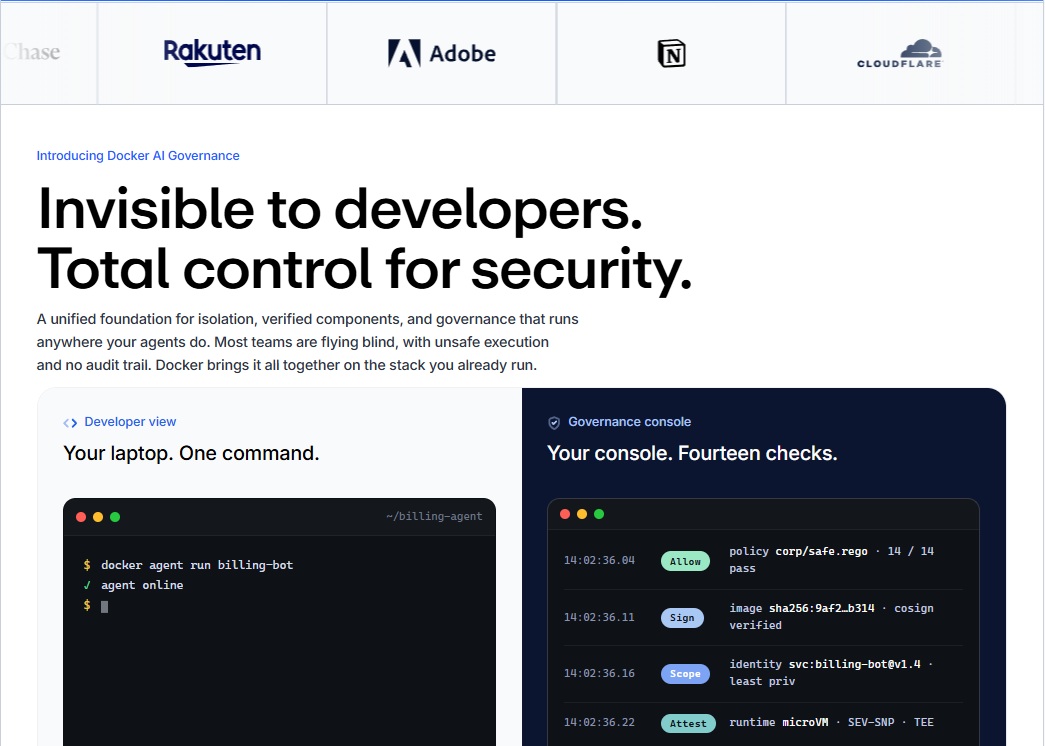Image resolution: width=1045 pixels, height=746 pixels.
Task: Click the yellow dot in the governance console window
Action: coord(582,514)
